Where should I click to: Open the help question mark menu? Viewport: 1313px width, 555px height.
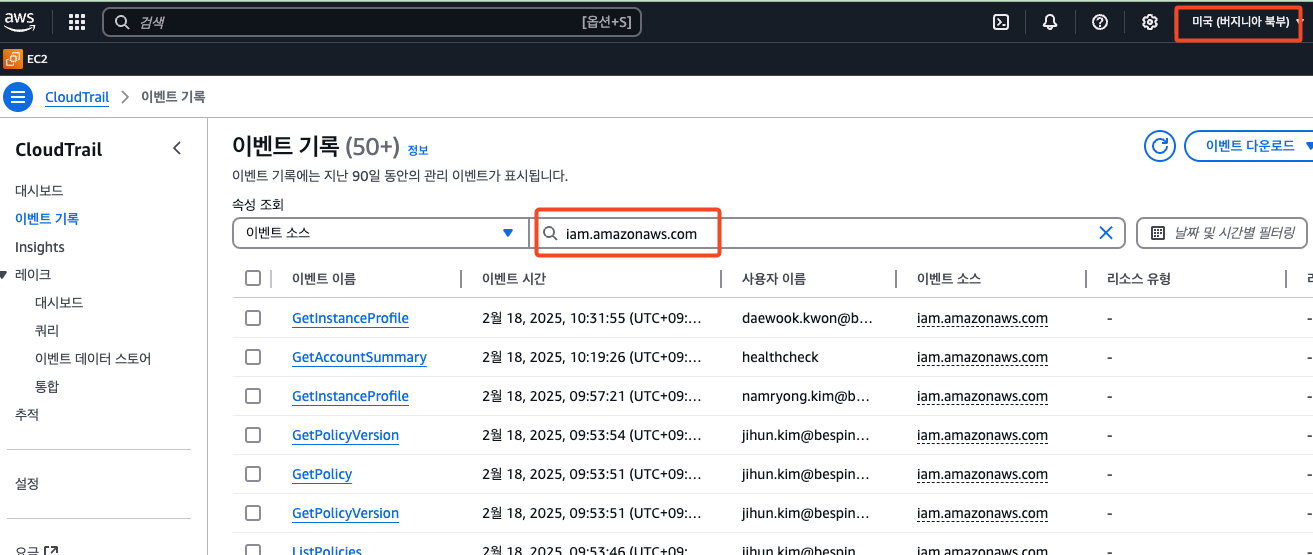[1100, 22]
